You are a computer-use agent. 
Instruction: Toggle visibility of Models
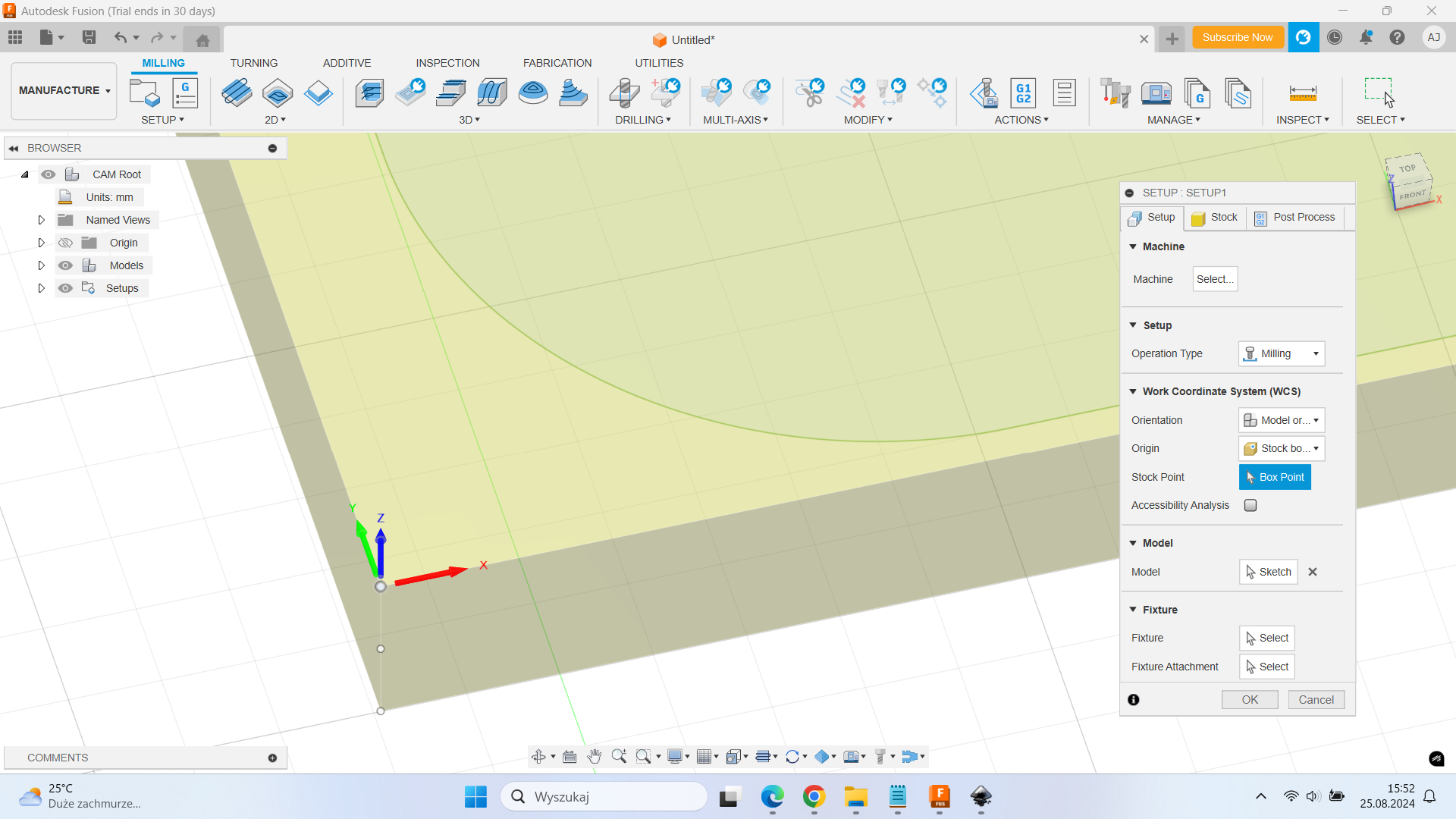pyautogui.click(x=65, y=265)
